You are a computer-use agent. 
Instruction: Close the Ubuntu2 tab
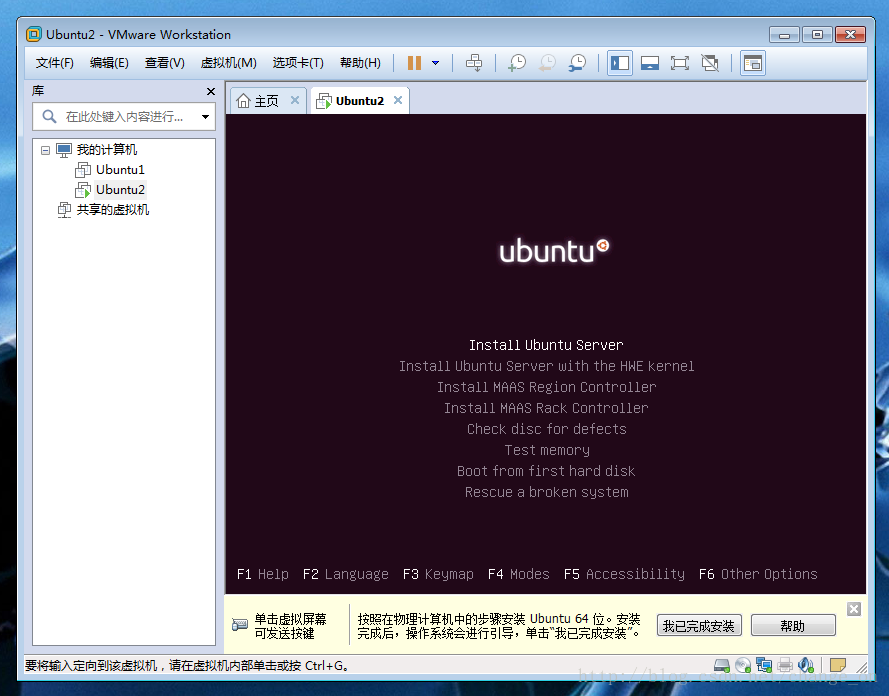tap(398, 100)
